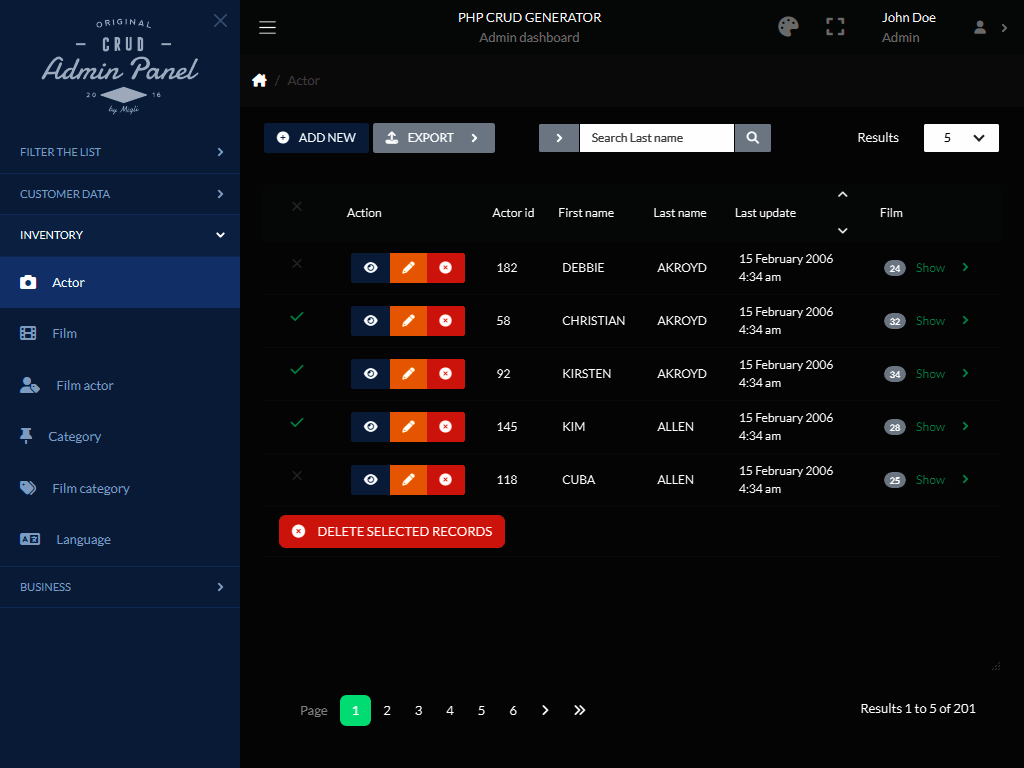Deselect the checked CHRISTIAN row
The width and height of the screenshot is (1024, 768).
coord(297,317)
